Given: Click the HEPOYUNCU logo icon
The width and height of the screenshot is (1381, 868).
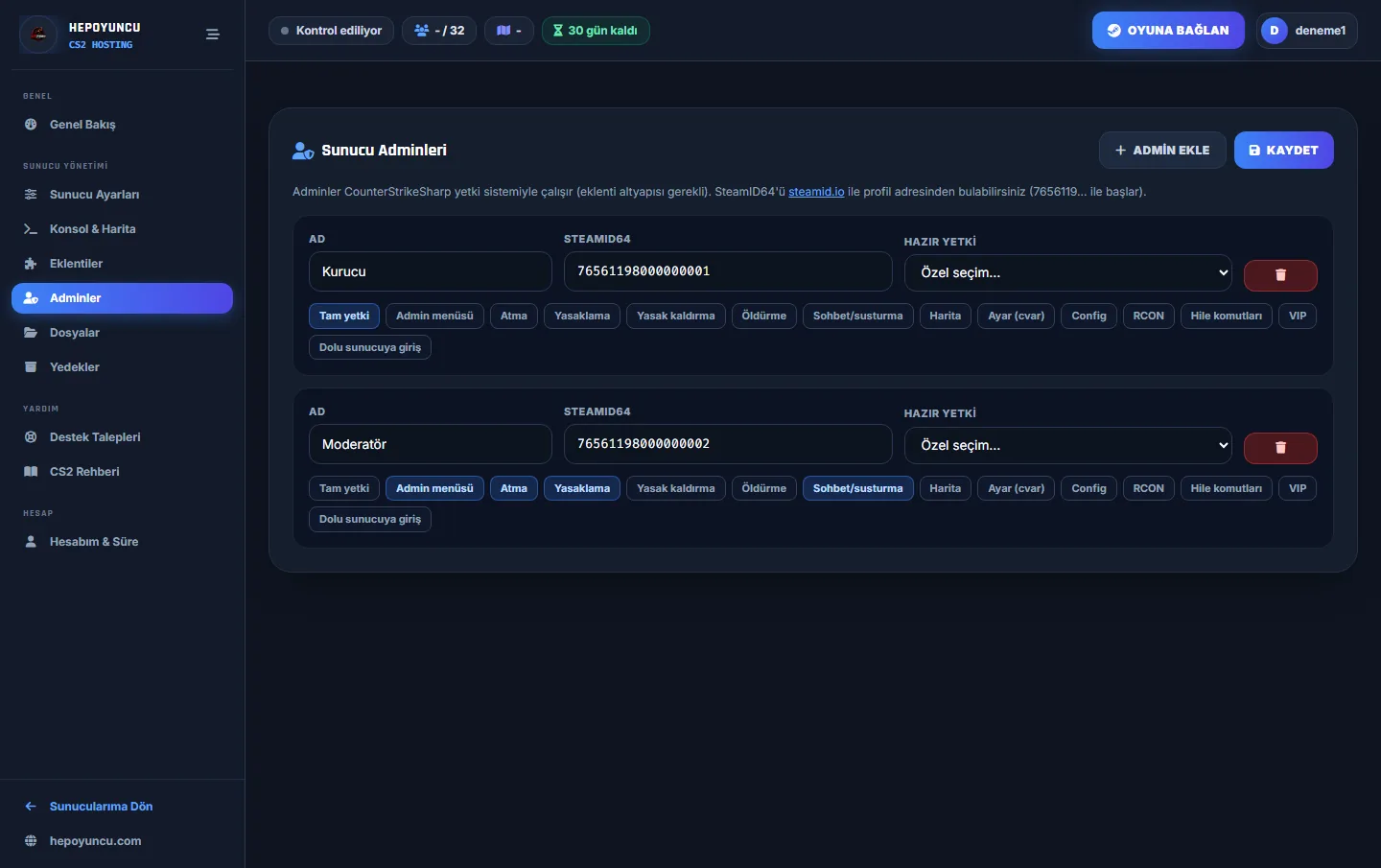Looking at the screenshot, I should coord(38,35).
